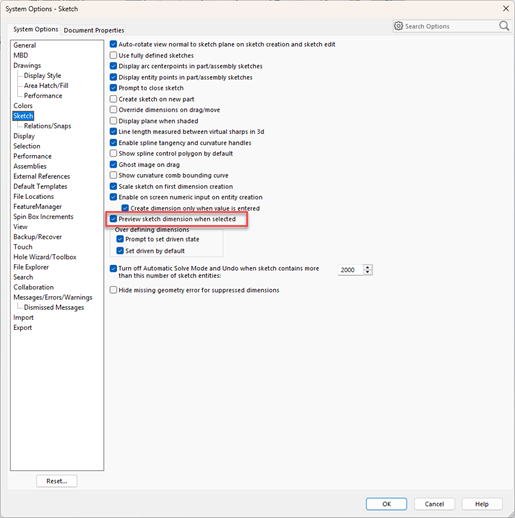Open View category
515x518 pixels.
tap(20, 227)
